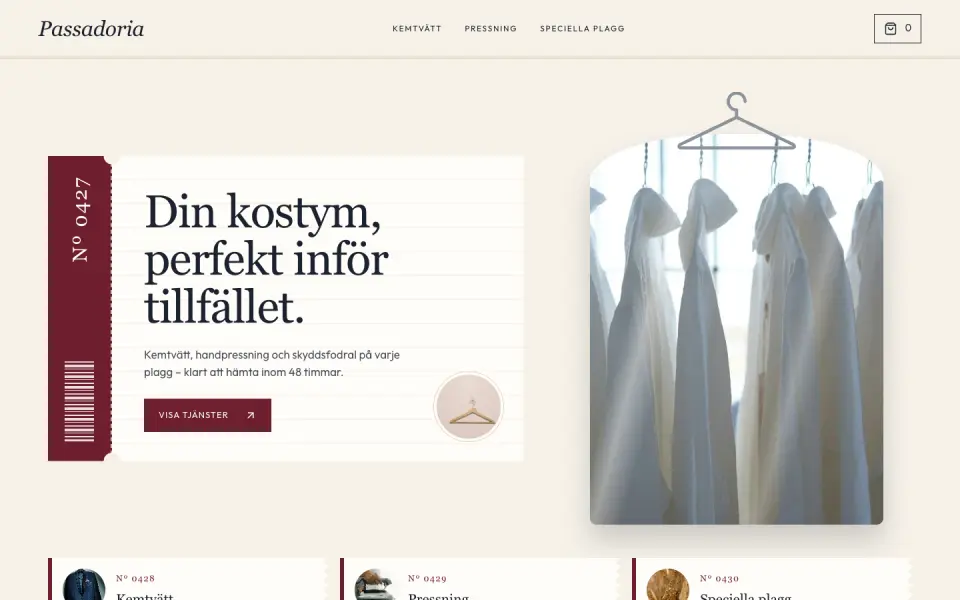The height and width of the screenshot is (600, 960).
Task: Click the barcode graphic on the ticket stub
Action: tap(80, 401)
